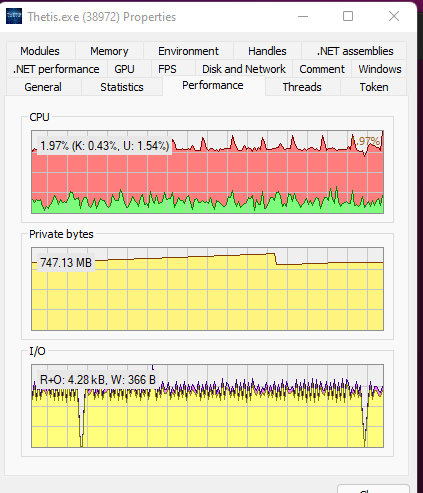Open the Environment tab
The image size is (423, 493).
[188, 51]
